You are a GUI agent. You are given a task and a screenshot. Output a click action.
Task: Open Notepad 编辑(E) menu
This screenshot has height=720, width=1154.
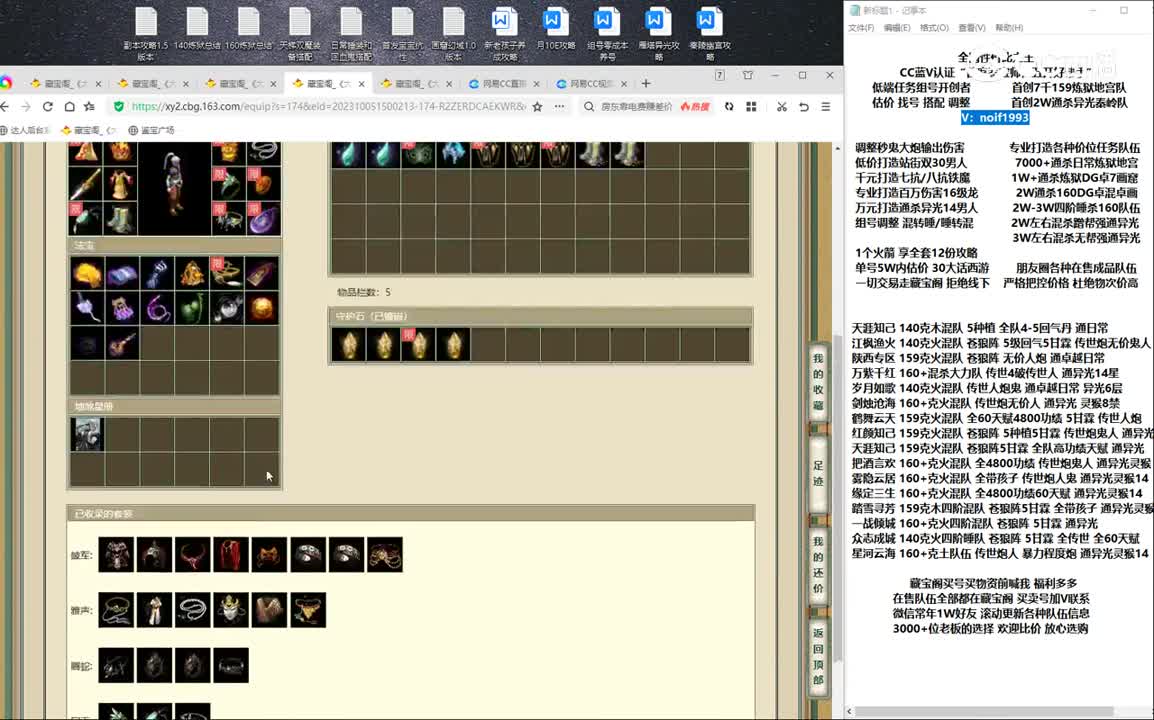pyautogui.click(x=896, y=28)
